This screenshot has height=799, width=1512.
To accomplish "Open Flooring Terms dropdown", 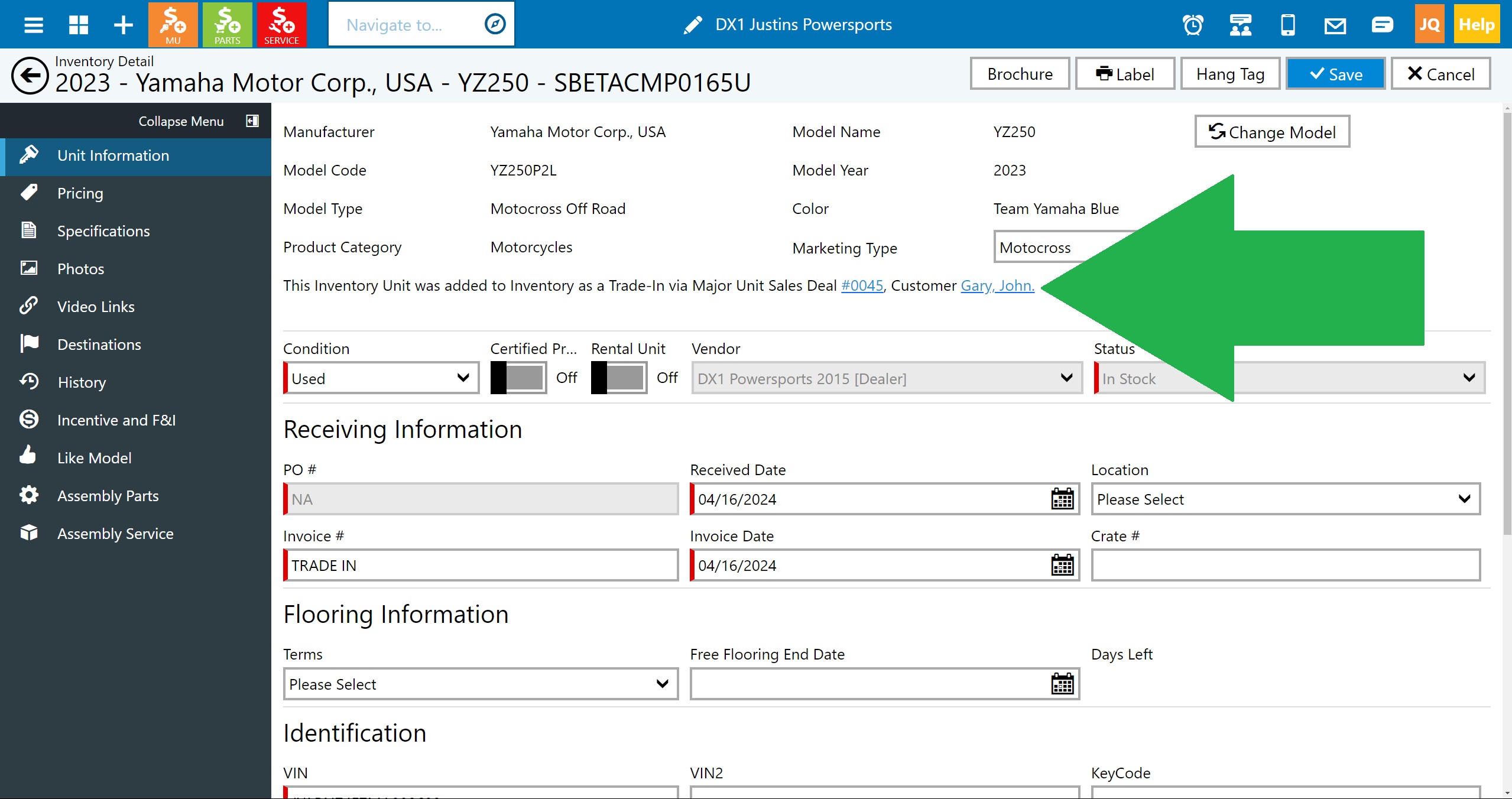I will tap(480, 684).
